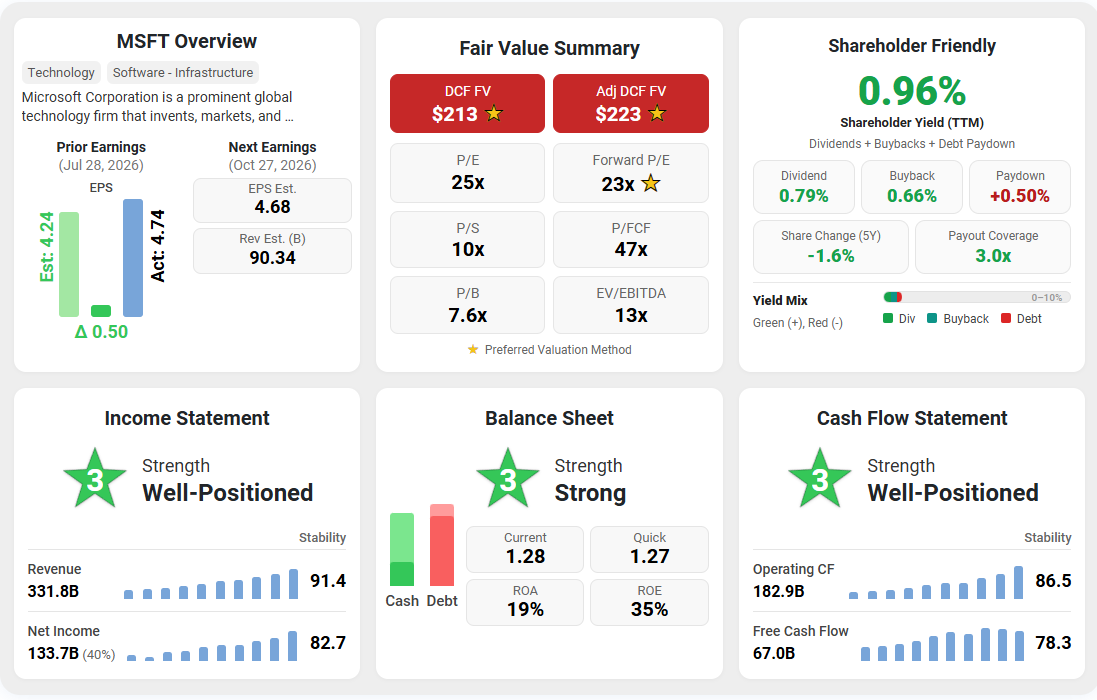1097x700 pixels.
Task: Click the blue EPS actual bar
Action: [133, 258]
